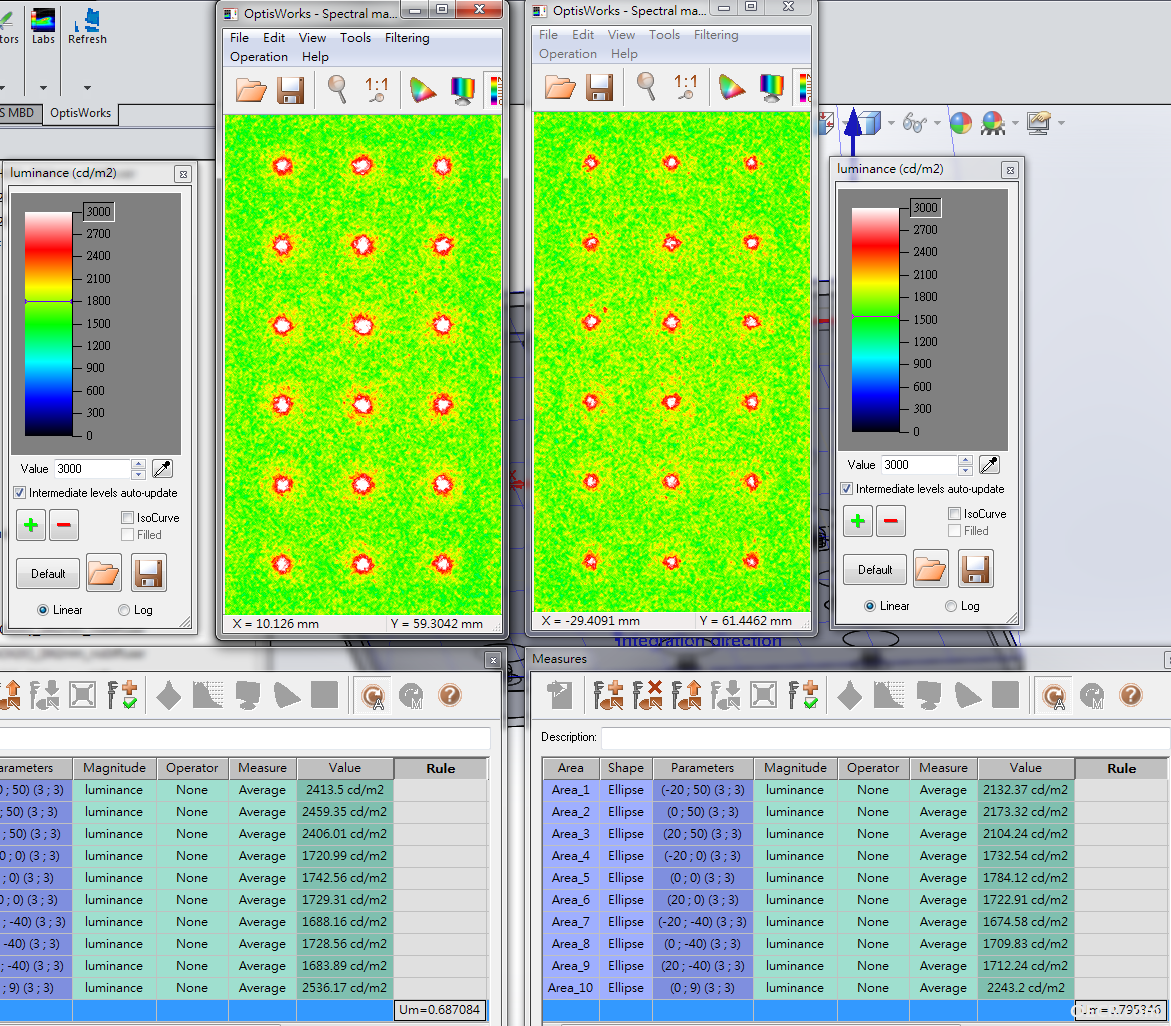Open Filtering menu in left spectral map window
Viewport: 1171px width, 1026px height.
(407, 37)
